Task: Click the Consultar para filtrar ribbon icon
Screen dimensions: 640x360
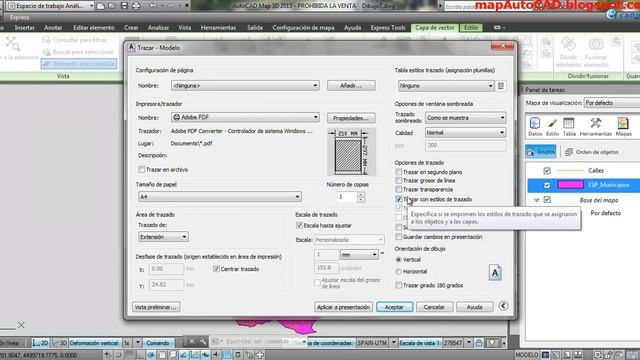Action: (x=75, y=40)
